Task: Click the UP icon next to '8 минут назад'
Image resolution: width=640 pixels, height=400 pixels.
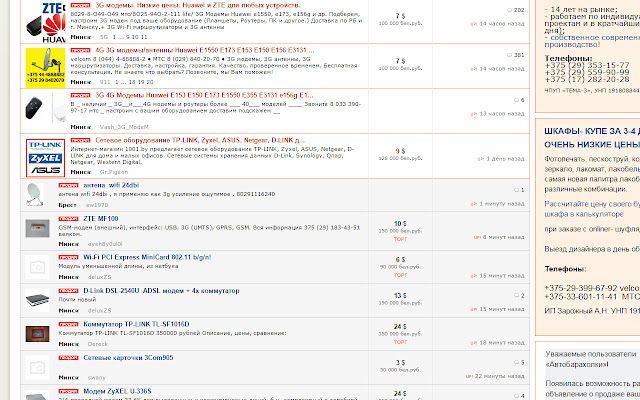Action: (x=477, y=237)
